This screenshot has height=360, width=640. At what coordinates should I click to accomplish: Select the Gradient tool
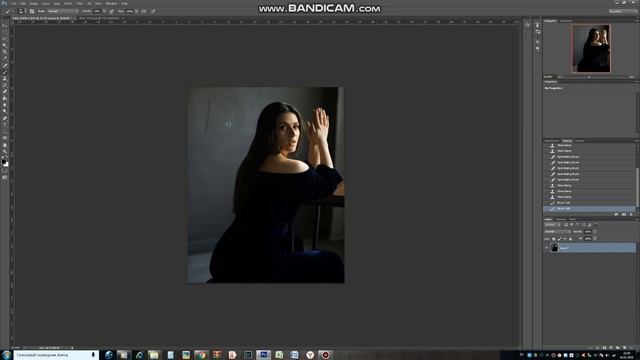pos(5,98)
